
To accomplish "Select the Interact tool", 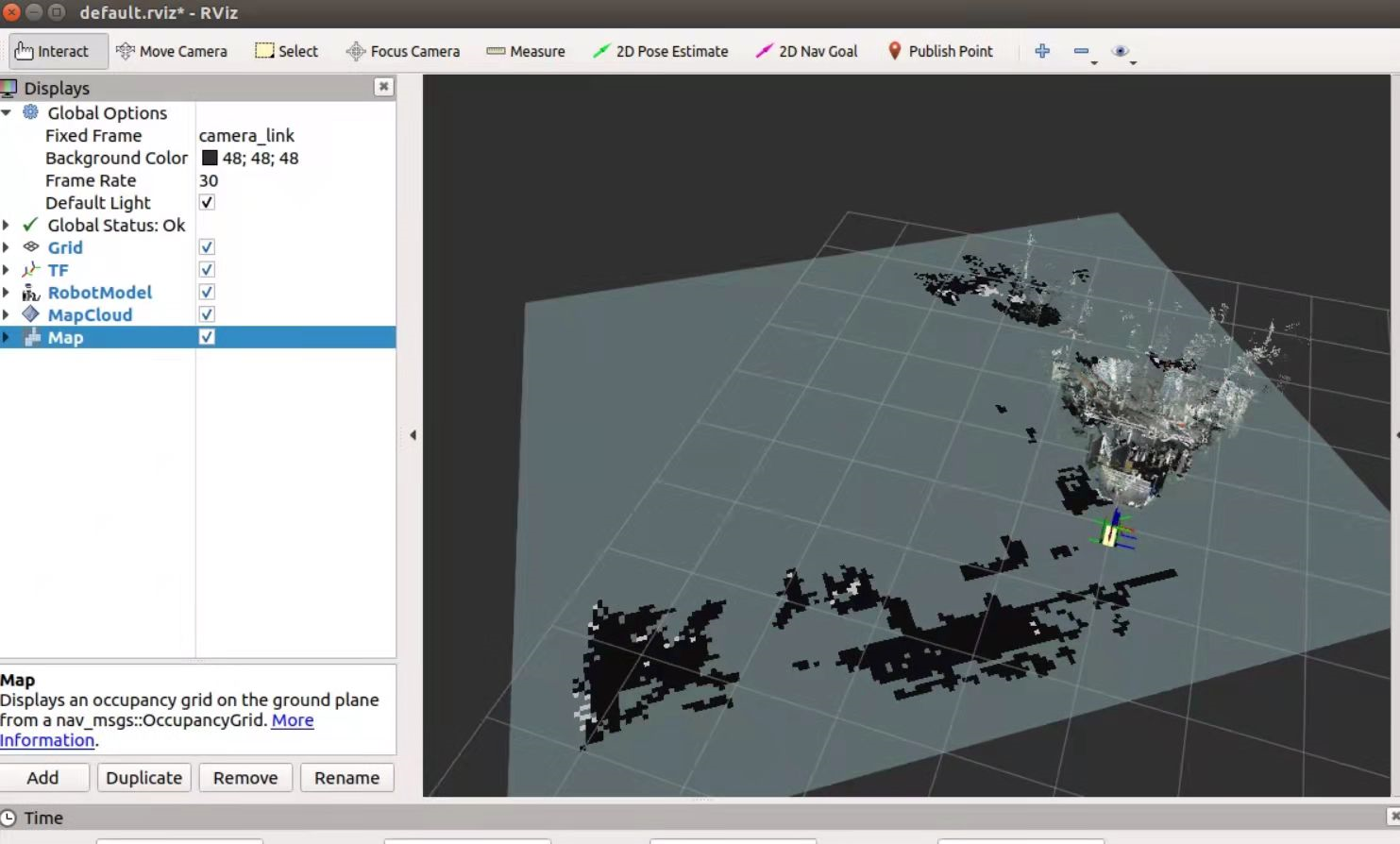I will (53, 51).
